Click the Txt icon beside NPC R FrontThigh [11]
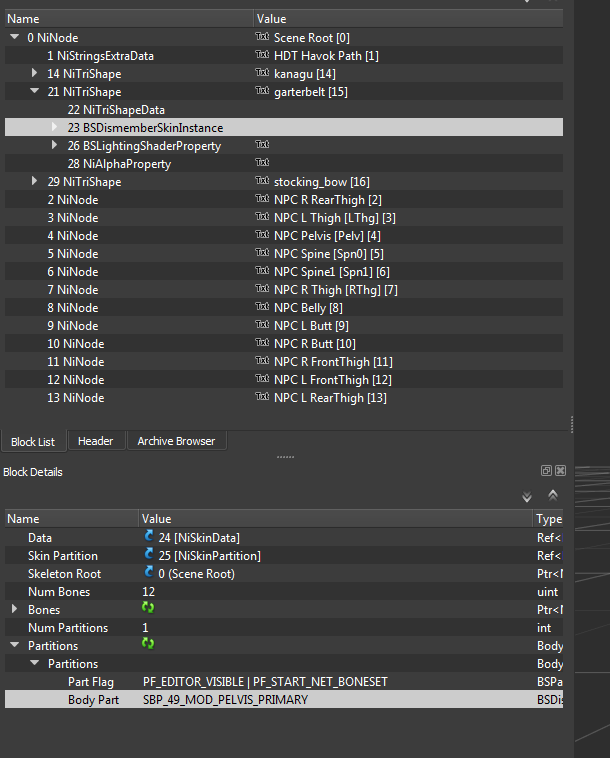 pyautogui.click(x=262, y=361)
